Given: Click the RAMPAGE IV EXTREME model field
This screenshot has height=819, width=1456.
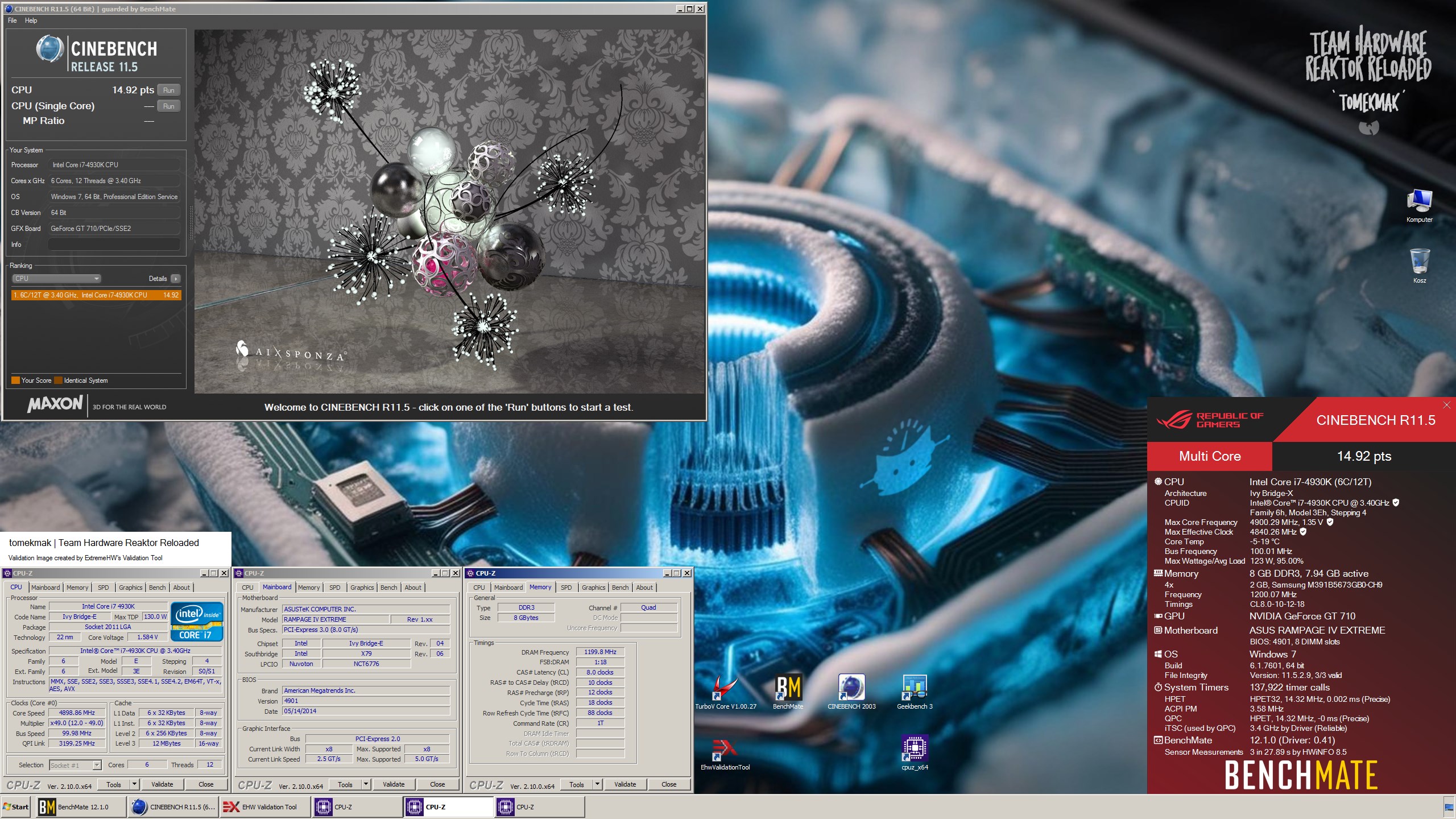Looking at the screenshot, I should (336, 619).
